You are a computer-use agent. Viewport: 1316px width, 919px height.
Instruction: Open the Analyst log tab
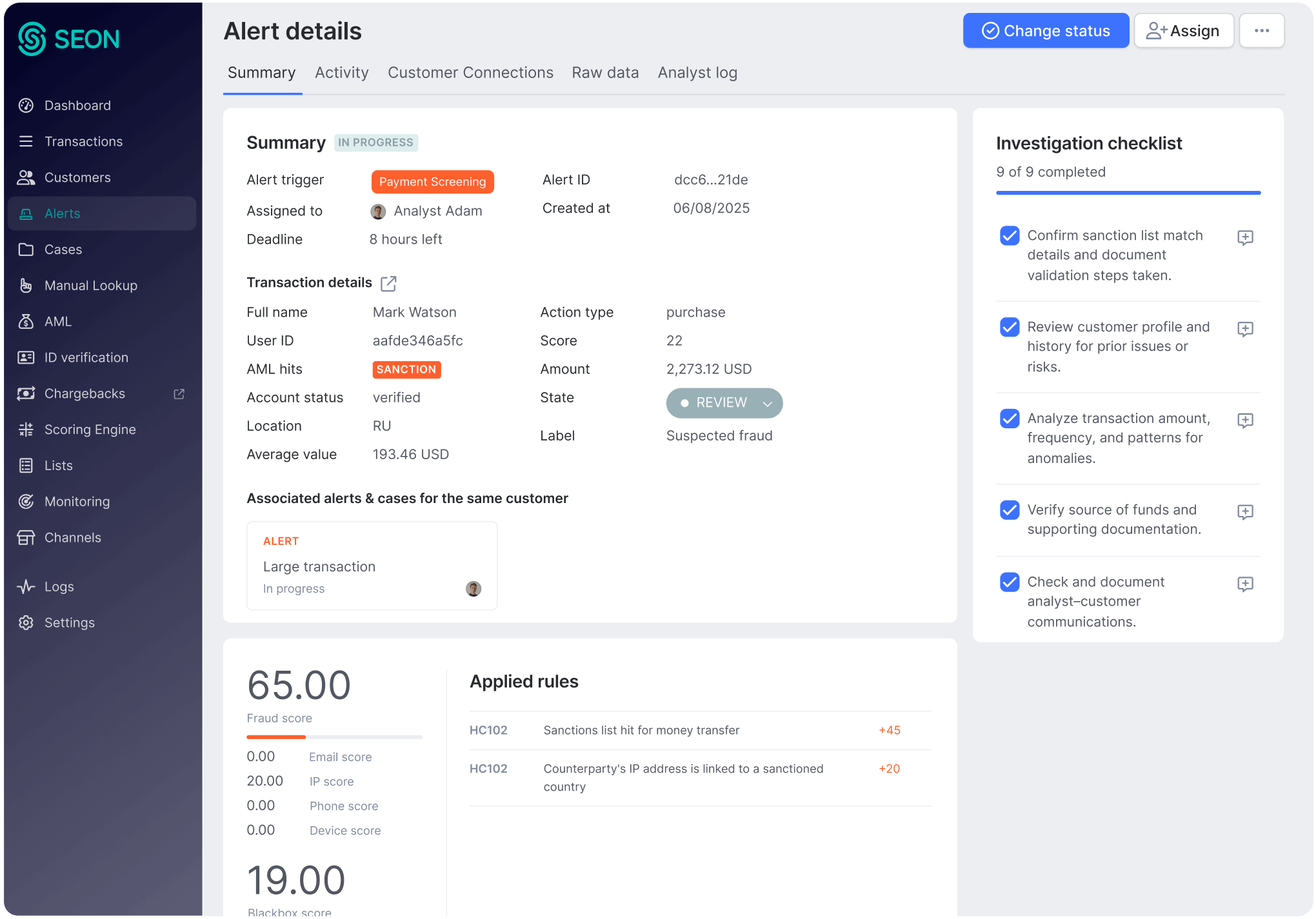(697, 73)
